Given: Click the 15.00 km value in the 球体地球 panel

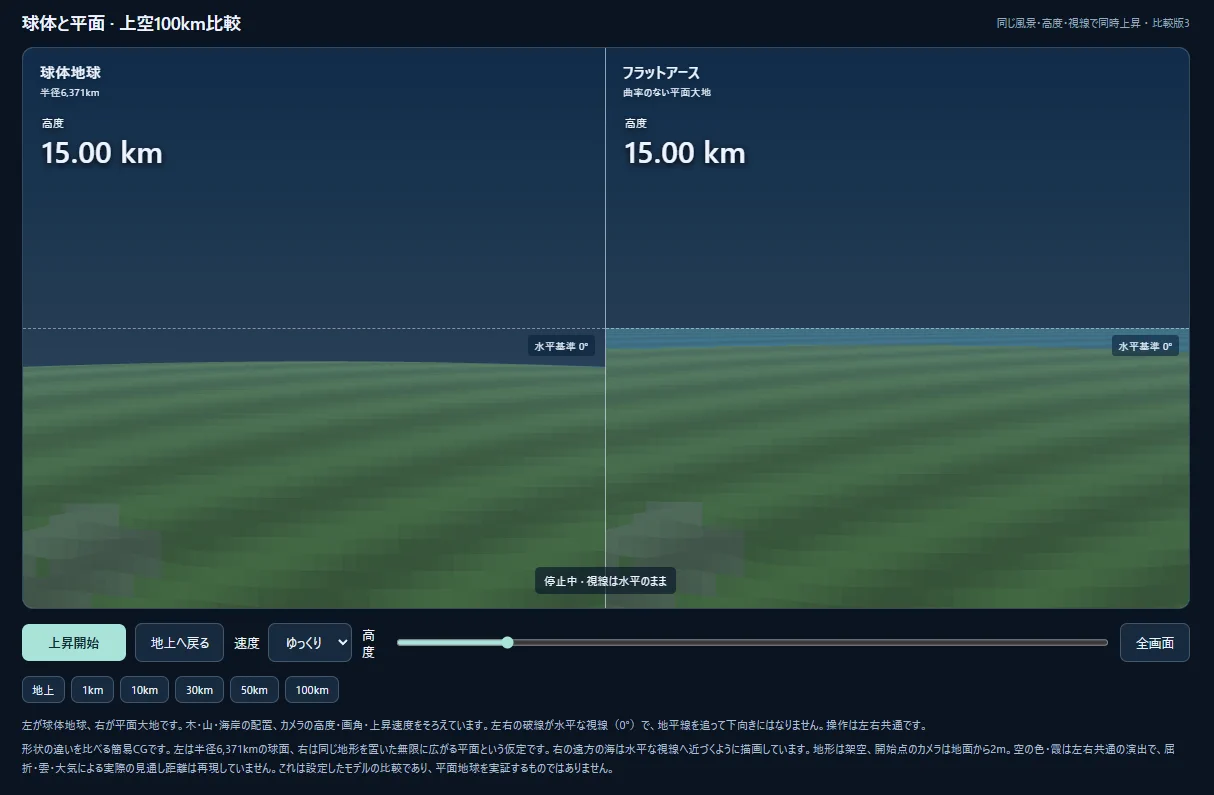Looking at the screenshot, I should (x=101, y=153).
